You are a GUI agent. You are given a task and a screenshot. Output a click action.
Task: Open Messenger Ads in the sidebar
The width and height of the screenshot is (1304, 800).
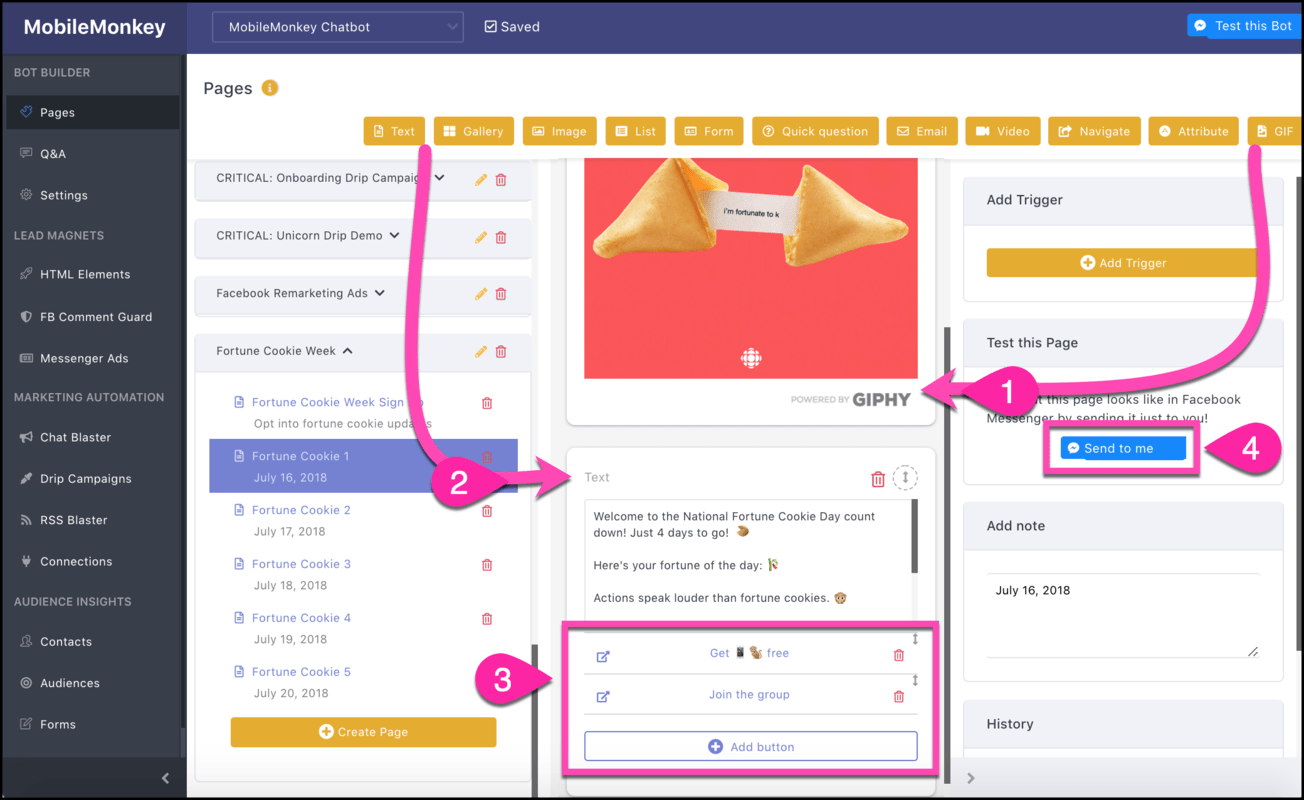point(84,358)
